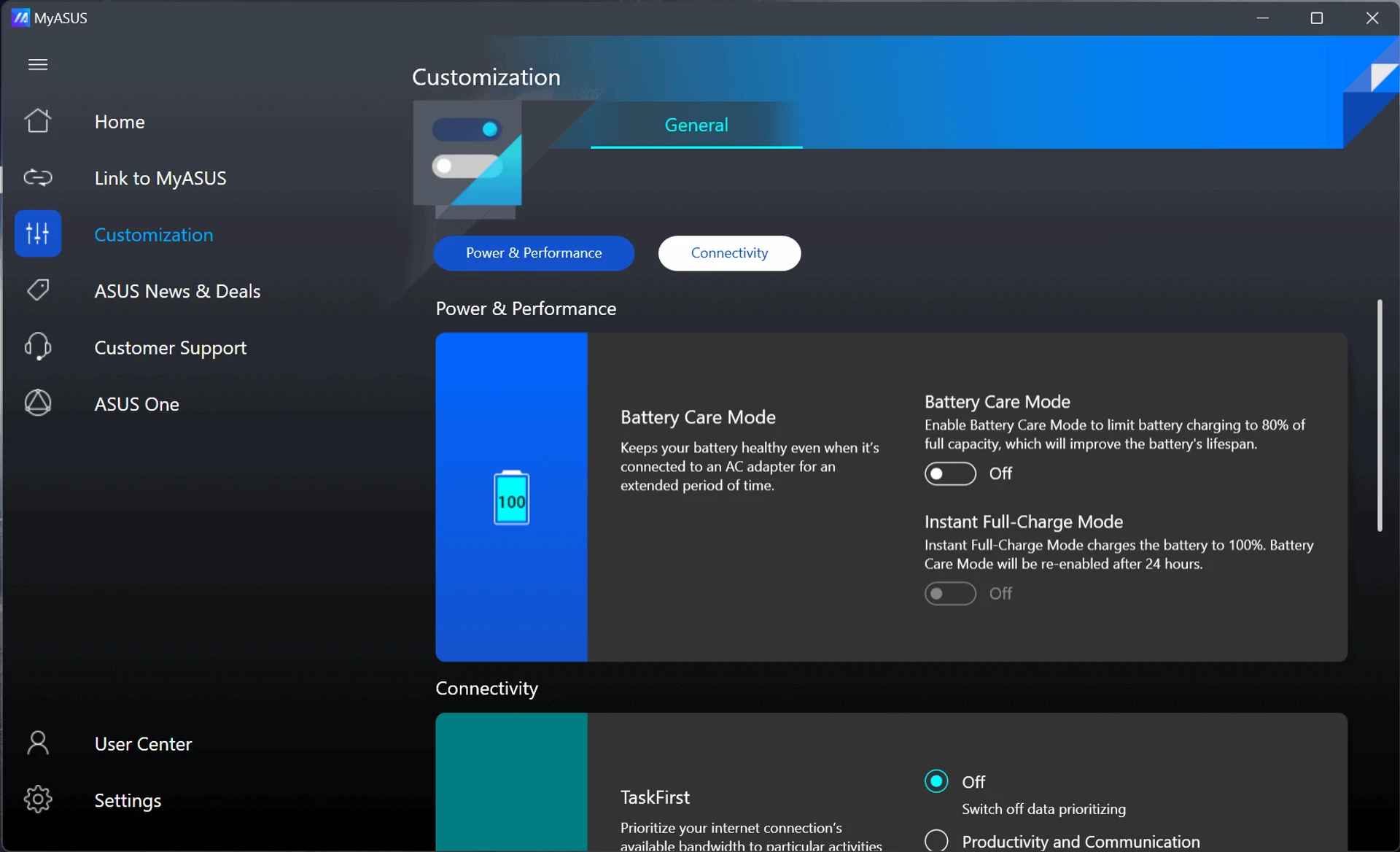Image resolution: width=1400 pixels, height=852 pixels.
Task: Click 'Instant Full-Charge Mode' heading
Action: click(x=1023, y=522)
